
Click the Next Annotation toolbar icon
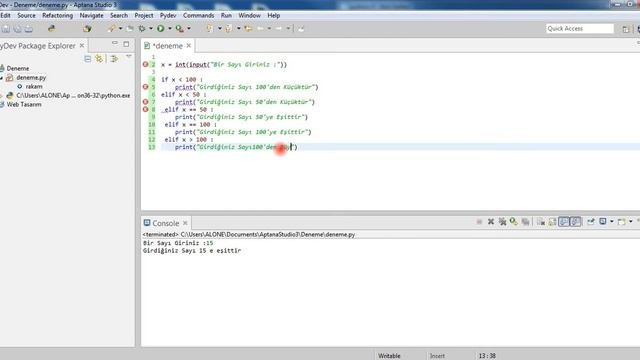(x=209, y=29)
